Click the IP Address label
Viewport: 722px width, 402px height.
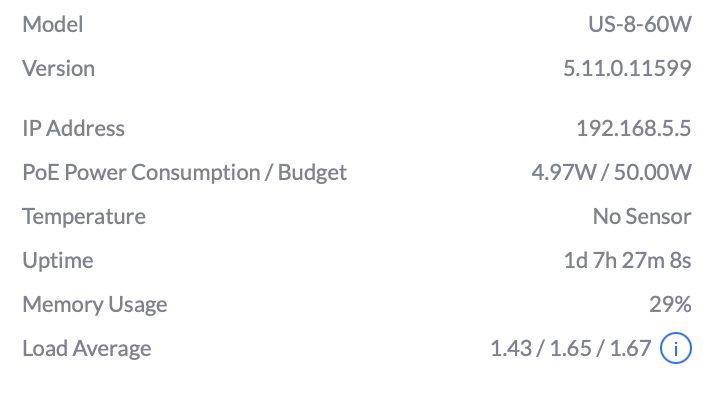click(74, 128)
